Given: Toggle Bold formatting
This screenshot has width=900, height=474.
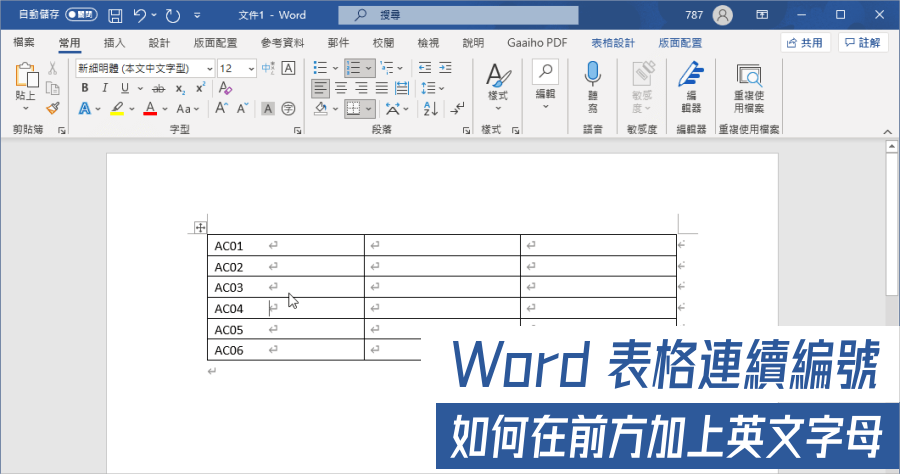Looking at the screenshot, I should tap(85, 88).
